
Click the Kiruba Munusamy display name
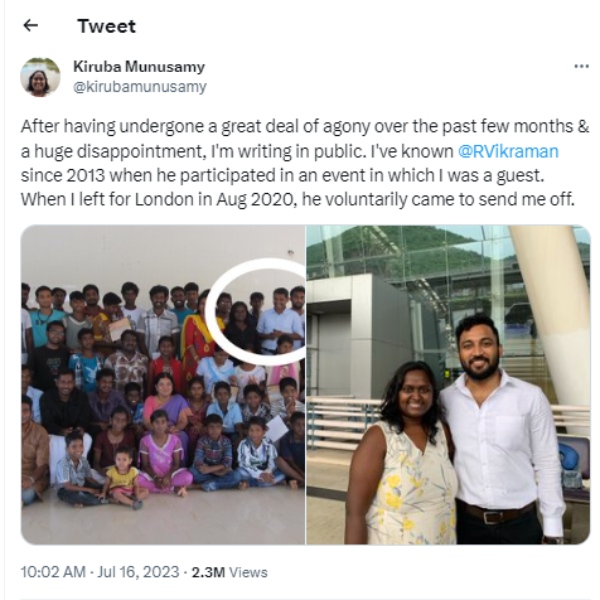pos(139,67)
